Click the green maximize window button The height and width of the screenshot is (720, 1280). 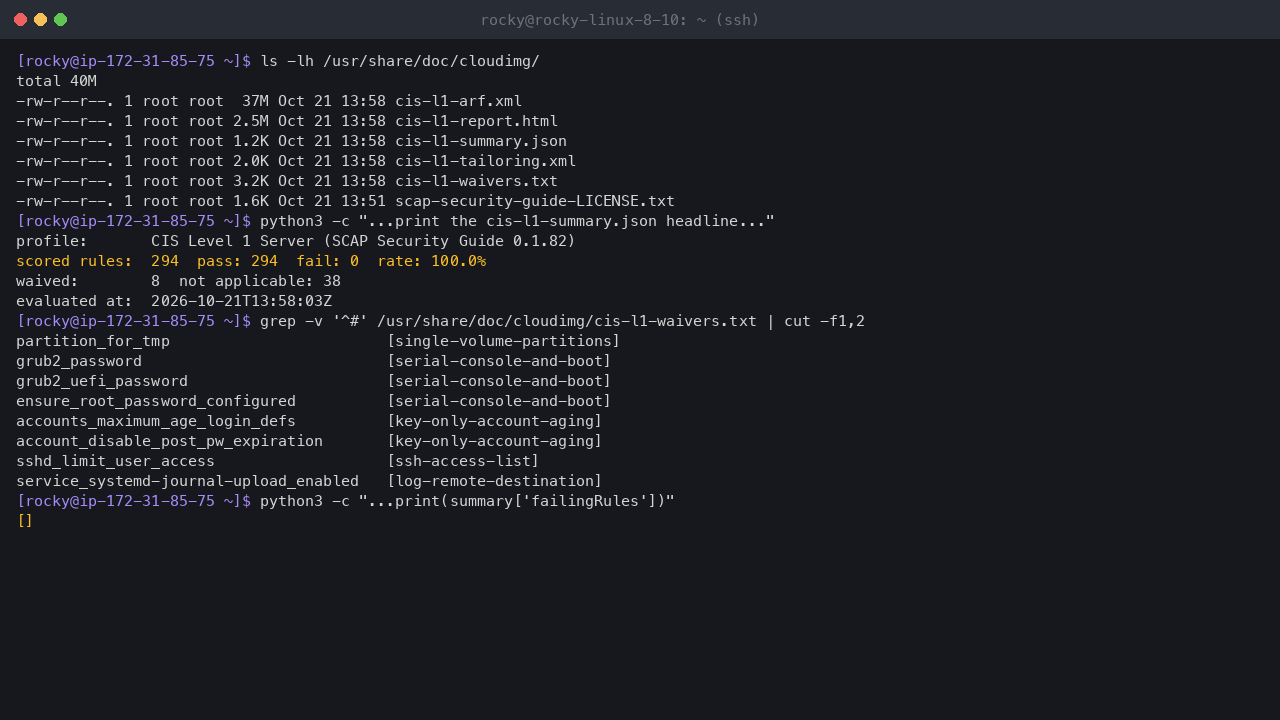pyautogui.click(x=60, y=20)
